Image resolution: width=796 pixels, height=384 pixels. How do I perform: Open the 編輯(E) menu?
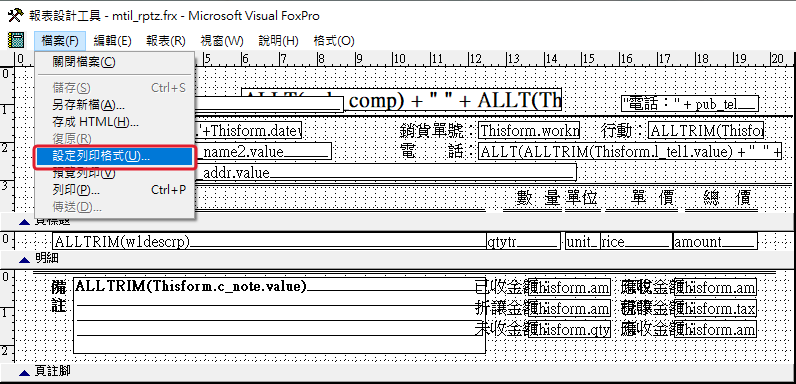[x=113, y=41]
